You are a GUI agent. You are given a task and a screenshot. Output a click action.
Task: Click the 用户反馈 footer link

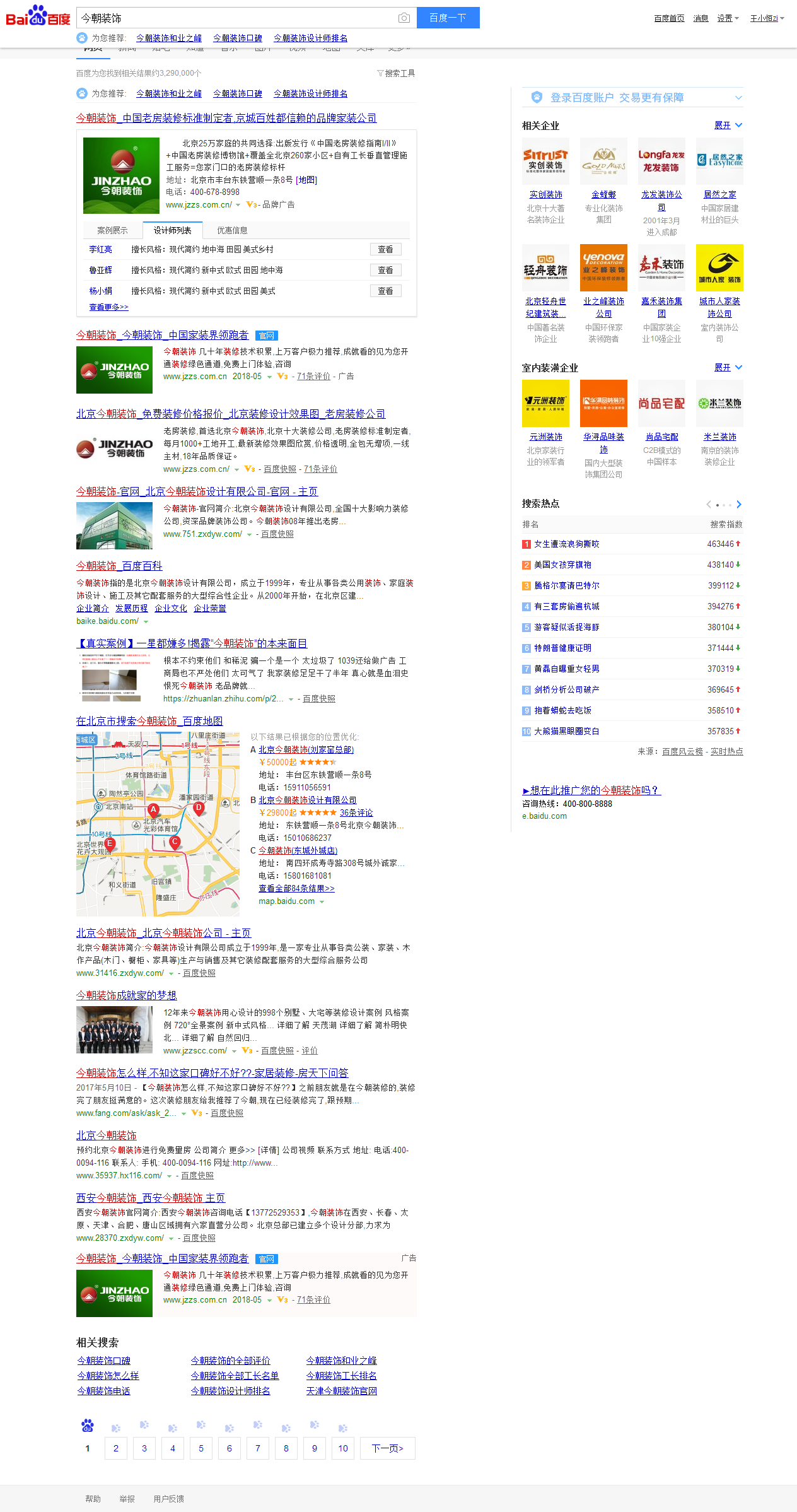[x=169, y=1499]
